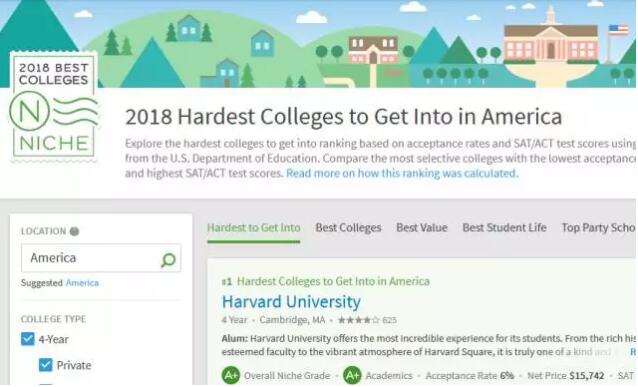Click the Niche 2018 Best Colleges logo badge
This screenshot has height=387, width=638.
coord(54,107)
